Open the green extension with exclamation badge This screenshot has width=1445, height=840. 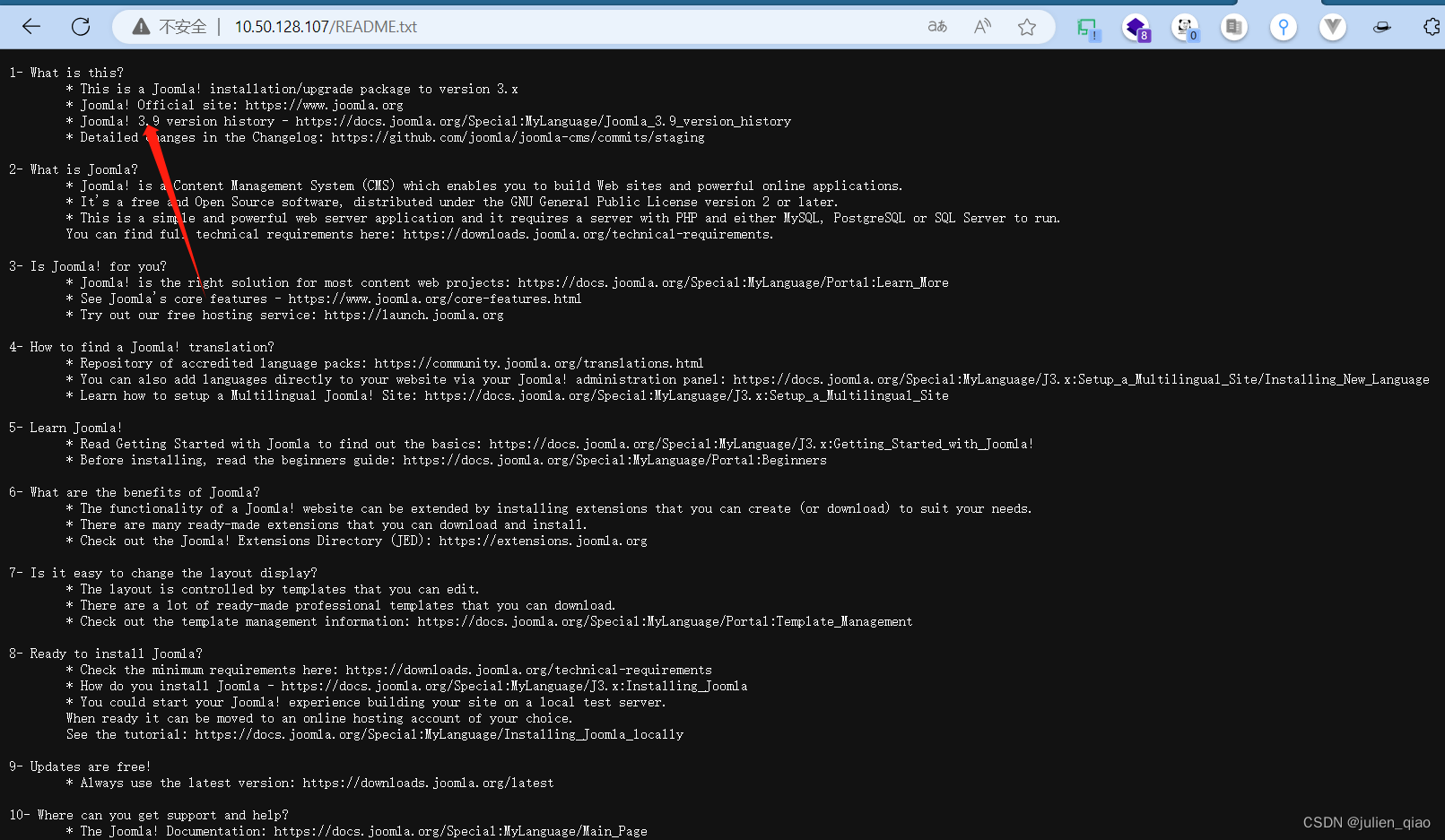(1088, 29)
